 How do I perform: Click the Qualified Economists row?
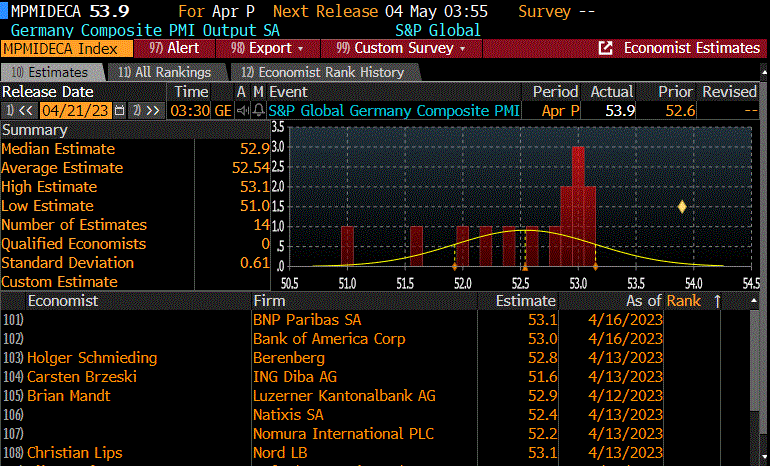(136, 244)
